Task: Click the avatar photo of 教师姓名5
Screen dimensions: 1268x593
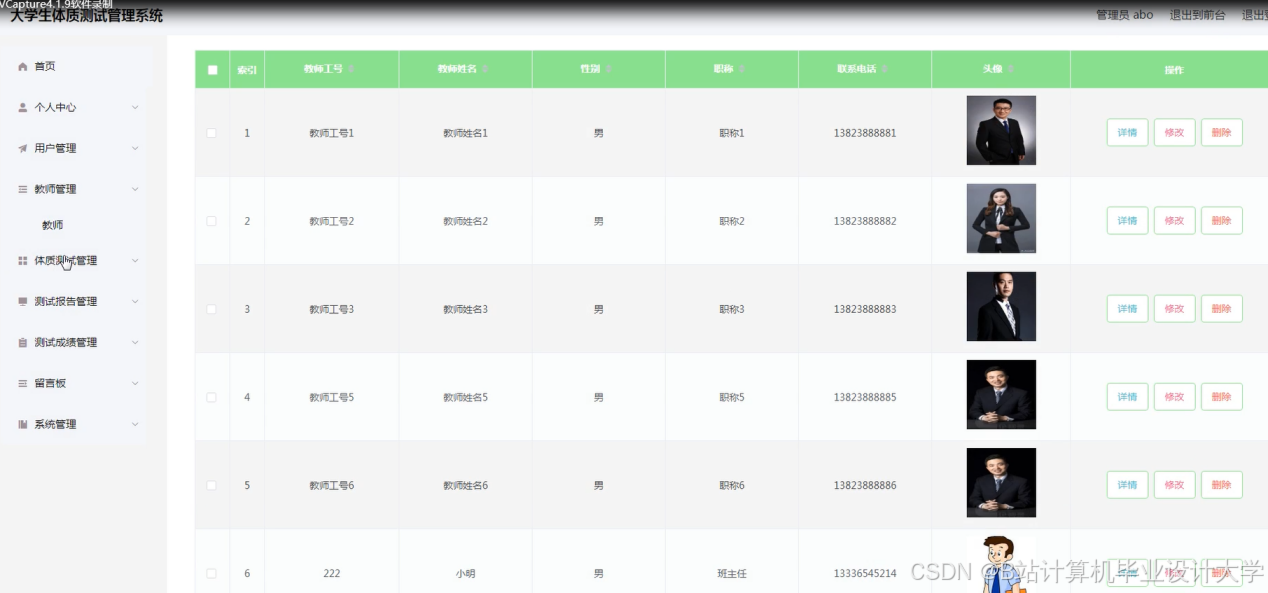Action: (1001, 394)
